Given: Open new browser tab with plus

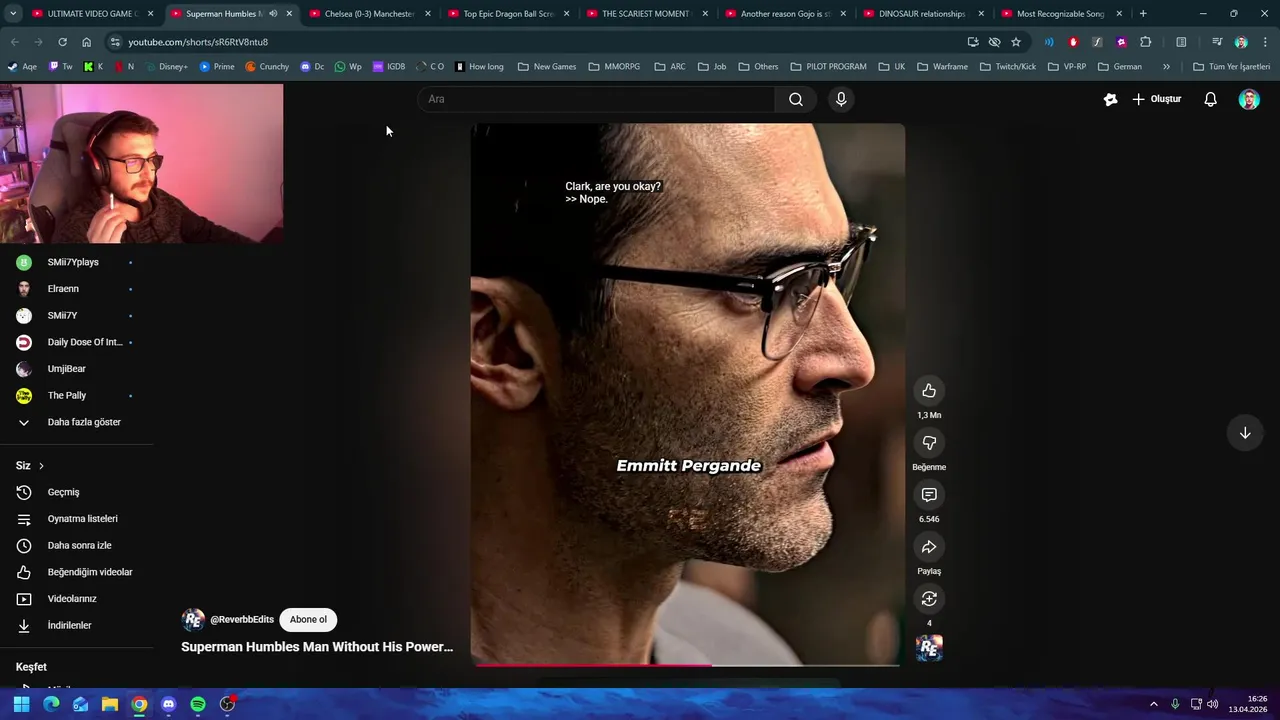Looking at the screenshot, I should coord(1143,14).
